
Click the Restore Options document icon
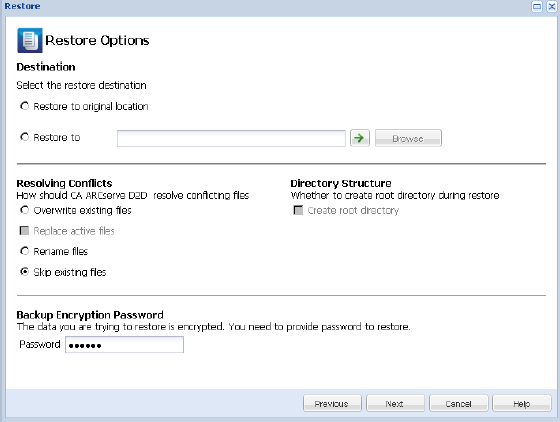(x=30, y=40)
